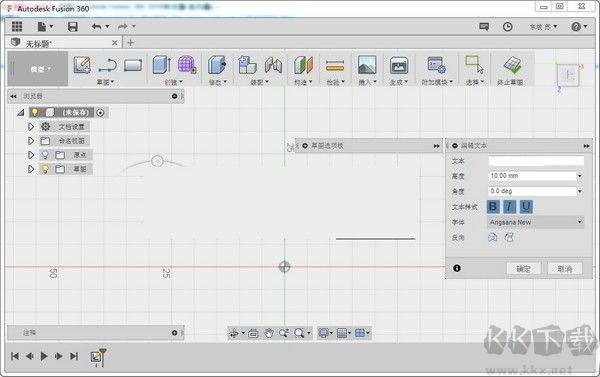600x377 pixels.
Task: Click the Make 3D print icon
Action: click(x=399, y=65)
